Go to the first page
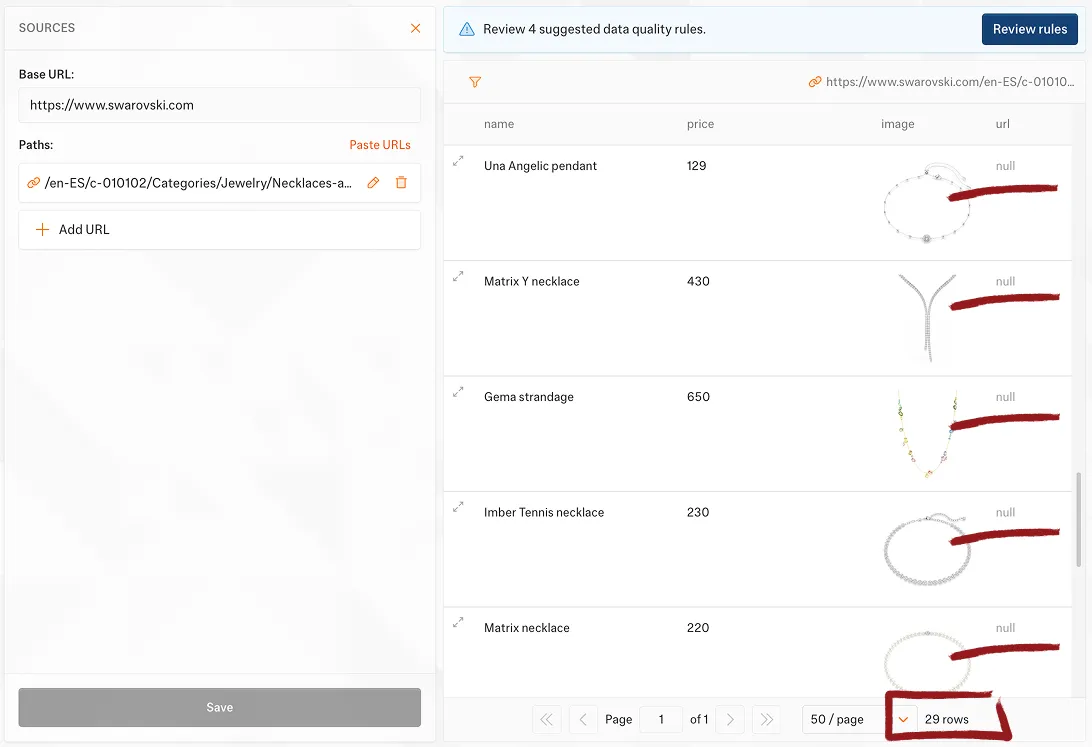1092x747 pixels. 545,719
